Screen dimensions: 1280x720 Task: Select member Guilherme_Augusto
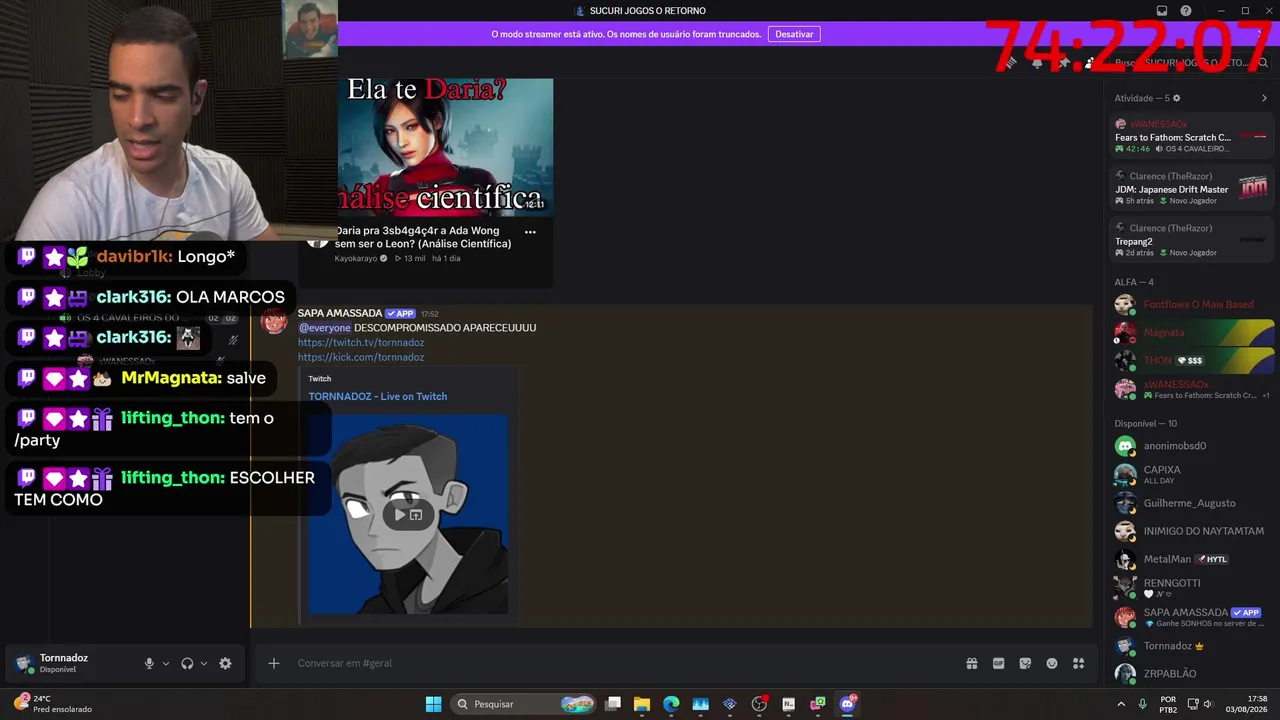pos(1192,503)
